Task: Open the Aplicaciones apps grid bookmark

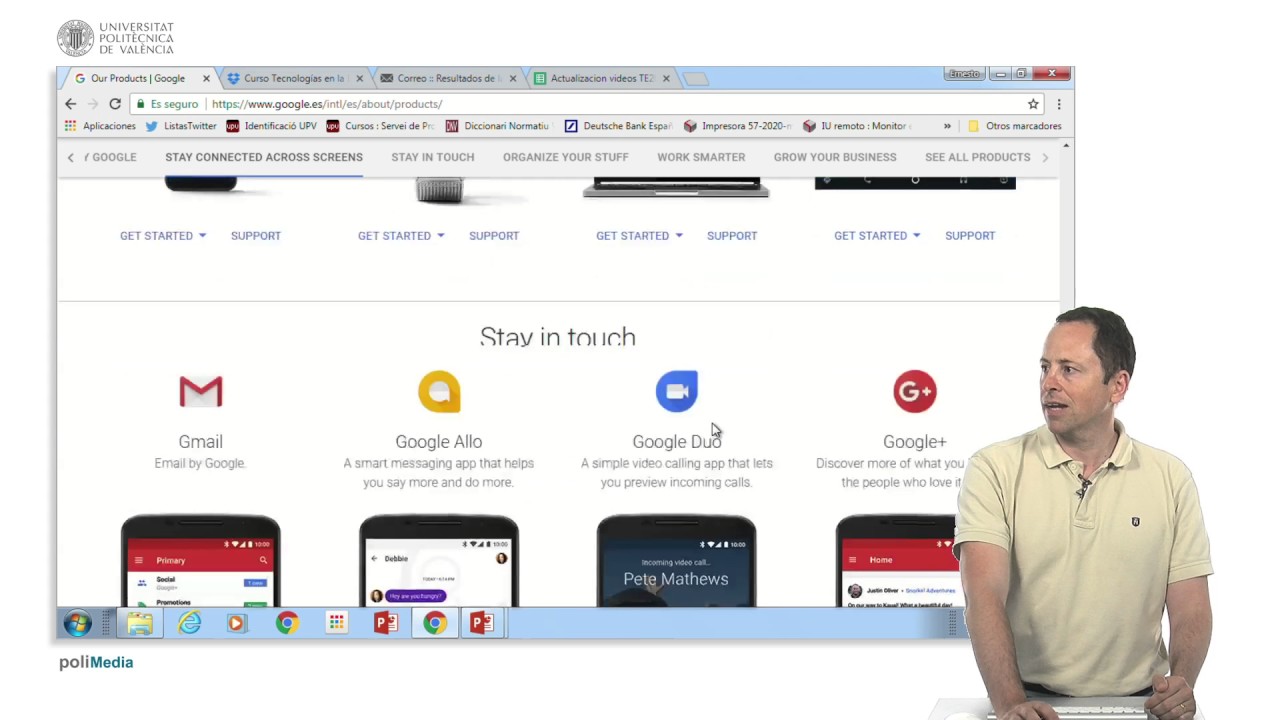Action: pos(100,126)
